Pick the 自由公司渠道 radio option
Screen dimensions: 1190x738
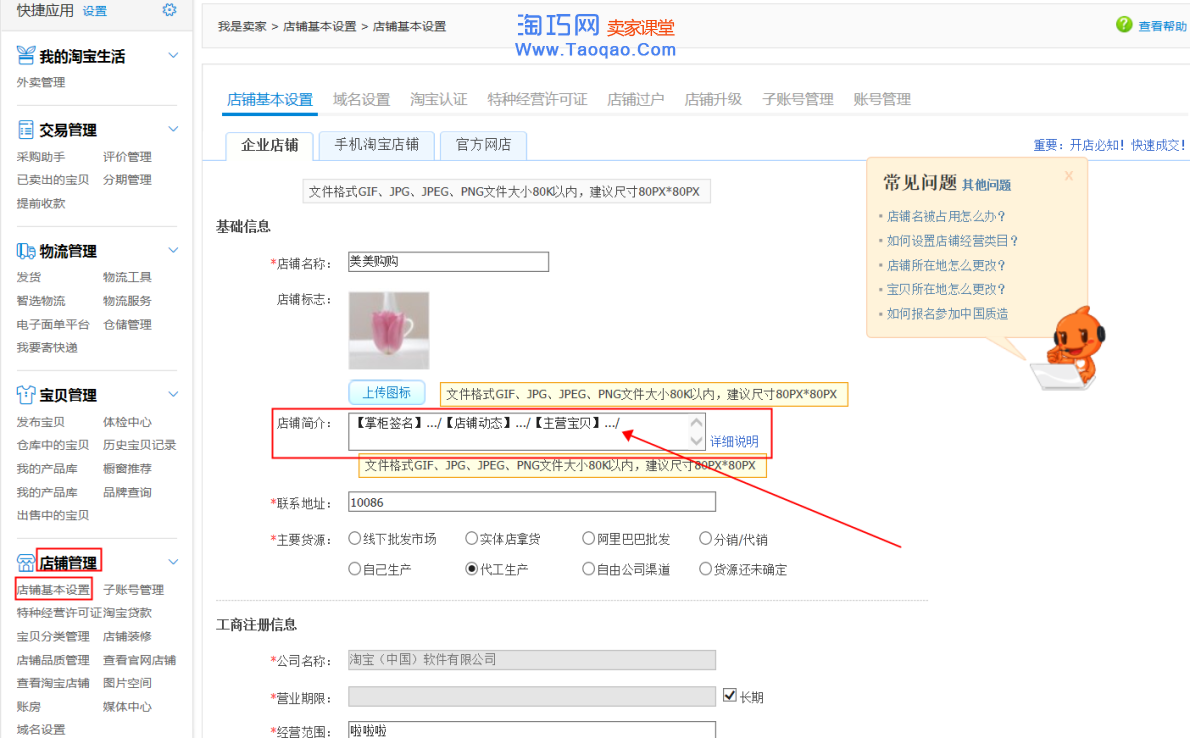tap(588, 568)
